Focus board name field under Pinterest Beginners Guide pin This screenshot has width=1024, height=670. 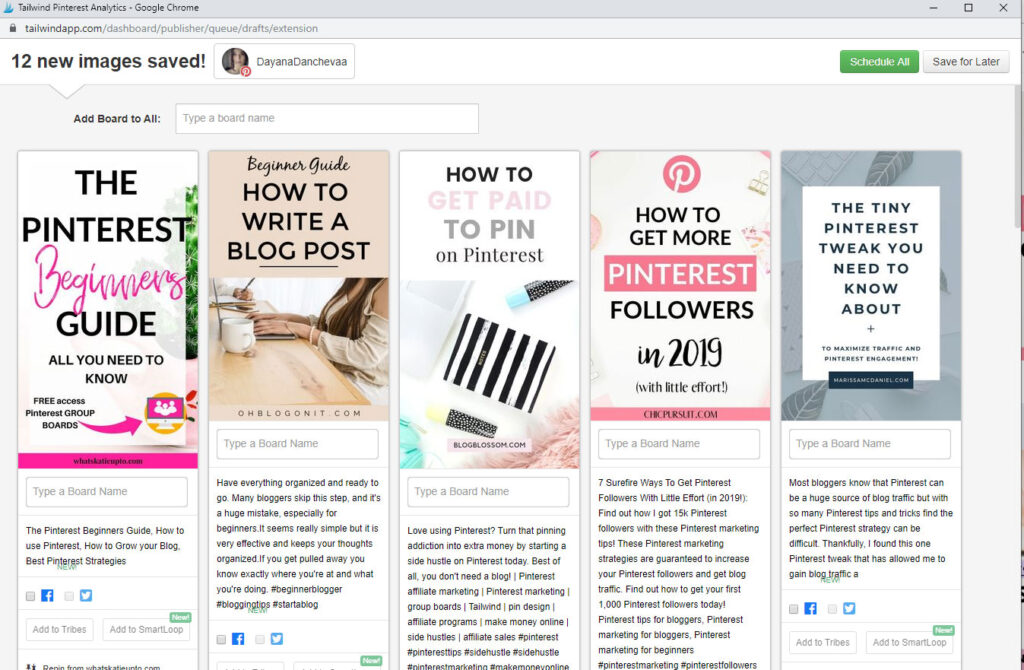tap(106, 491)
